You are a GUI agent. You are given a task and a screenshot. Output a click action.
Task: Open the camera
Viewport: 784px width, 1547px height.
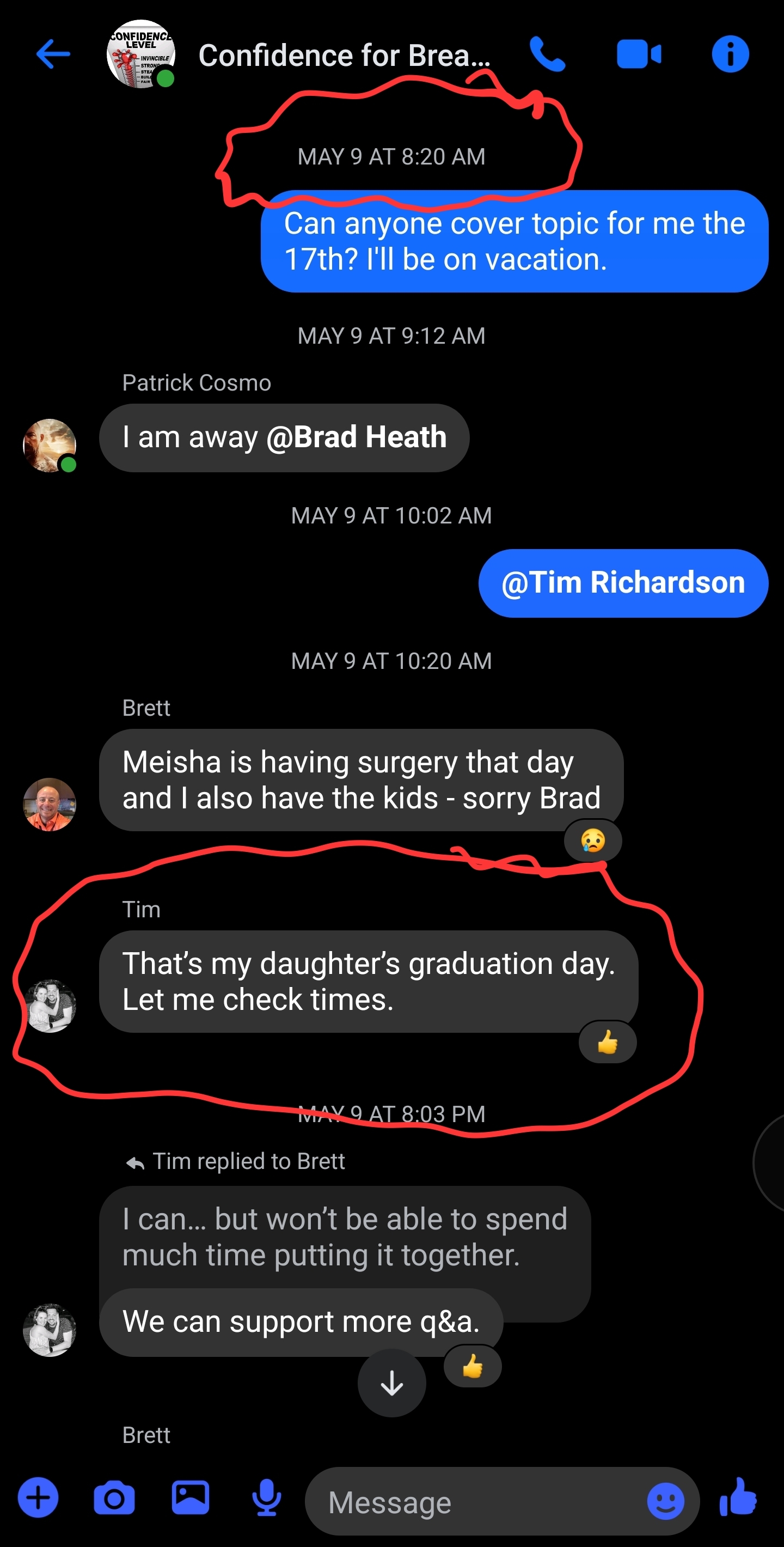coord(114,1498)
